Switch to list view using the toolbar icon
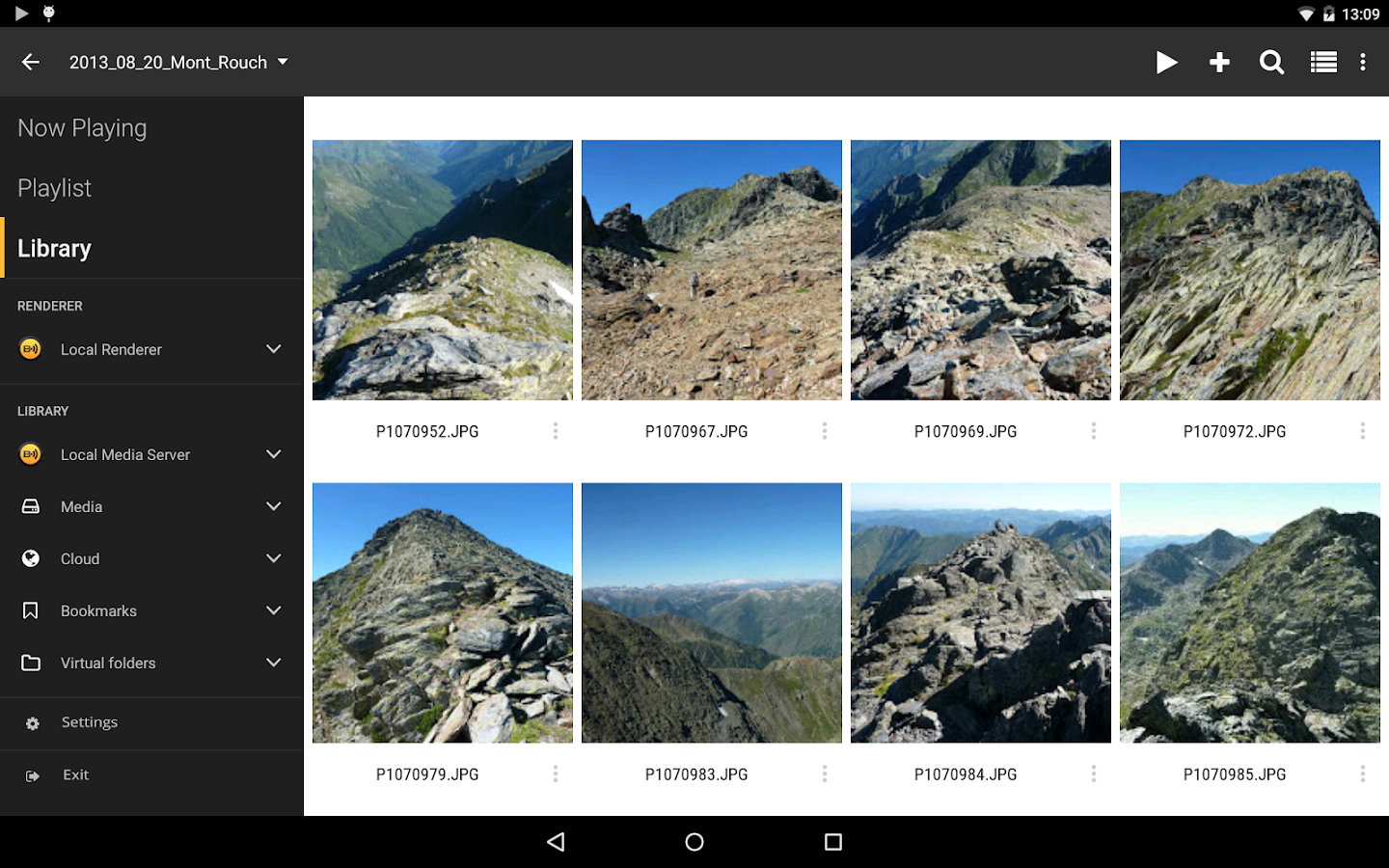Screen dimensions: 1389x868 pyautogui.click(x=1322, y=62)
